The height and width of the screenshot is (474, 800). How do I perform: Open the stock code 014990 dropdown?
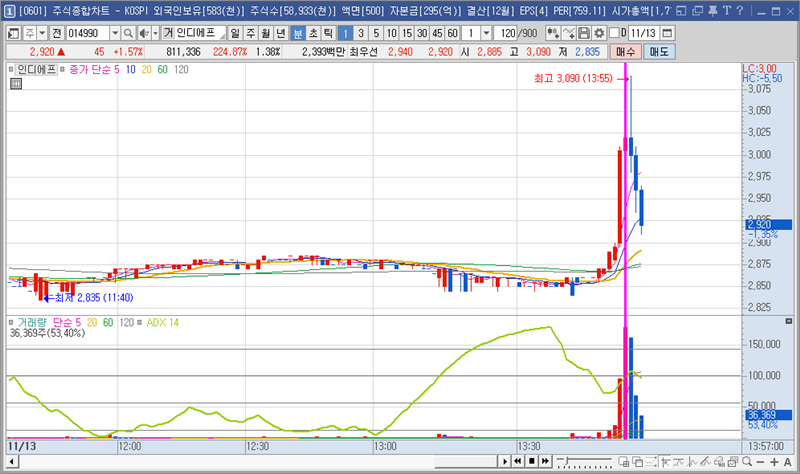pyautogui.click(x=115, y=33)
